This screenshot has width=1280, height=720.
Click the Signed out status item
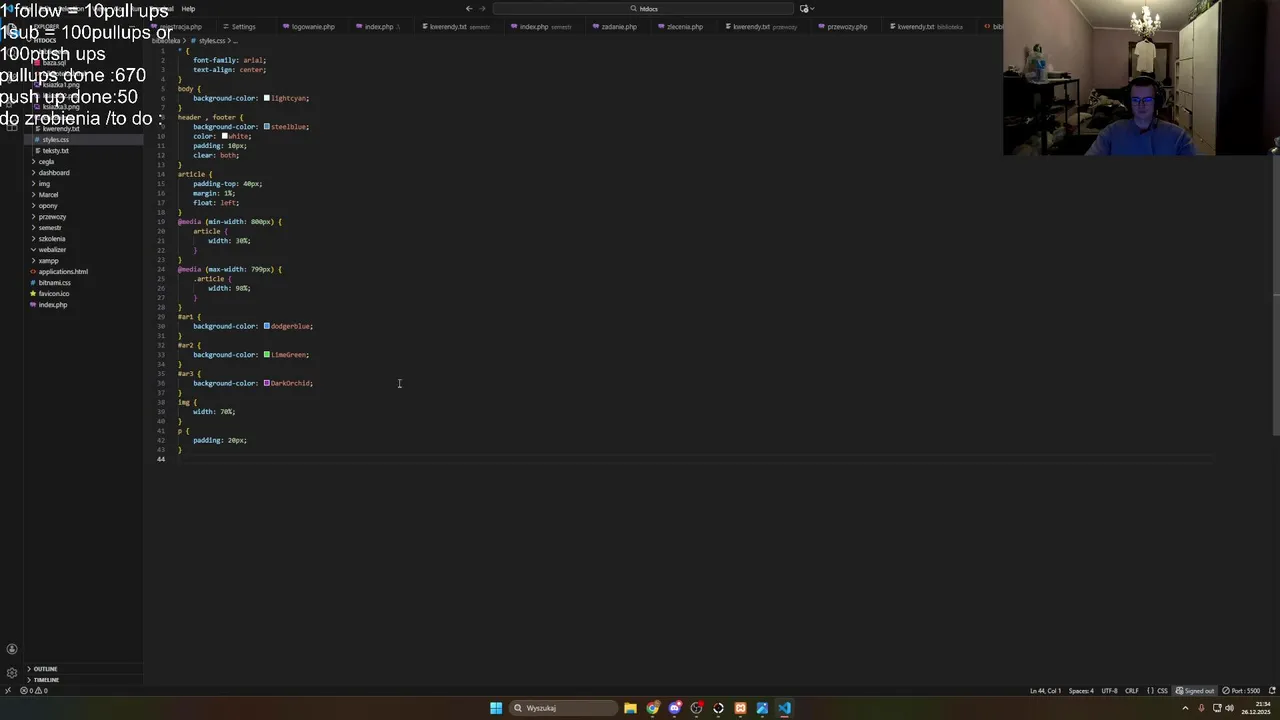pyautogui.click(x=1195, y=691)
